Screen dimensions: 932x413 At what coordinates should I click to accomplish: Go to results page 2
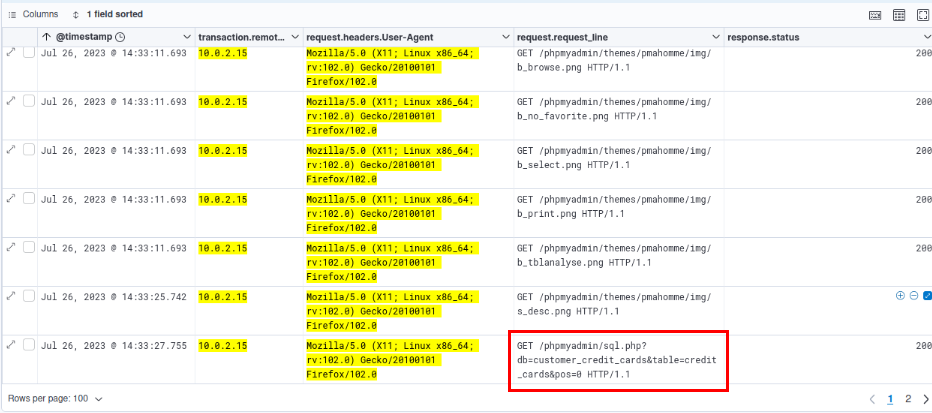(907, 399)
